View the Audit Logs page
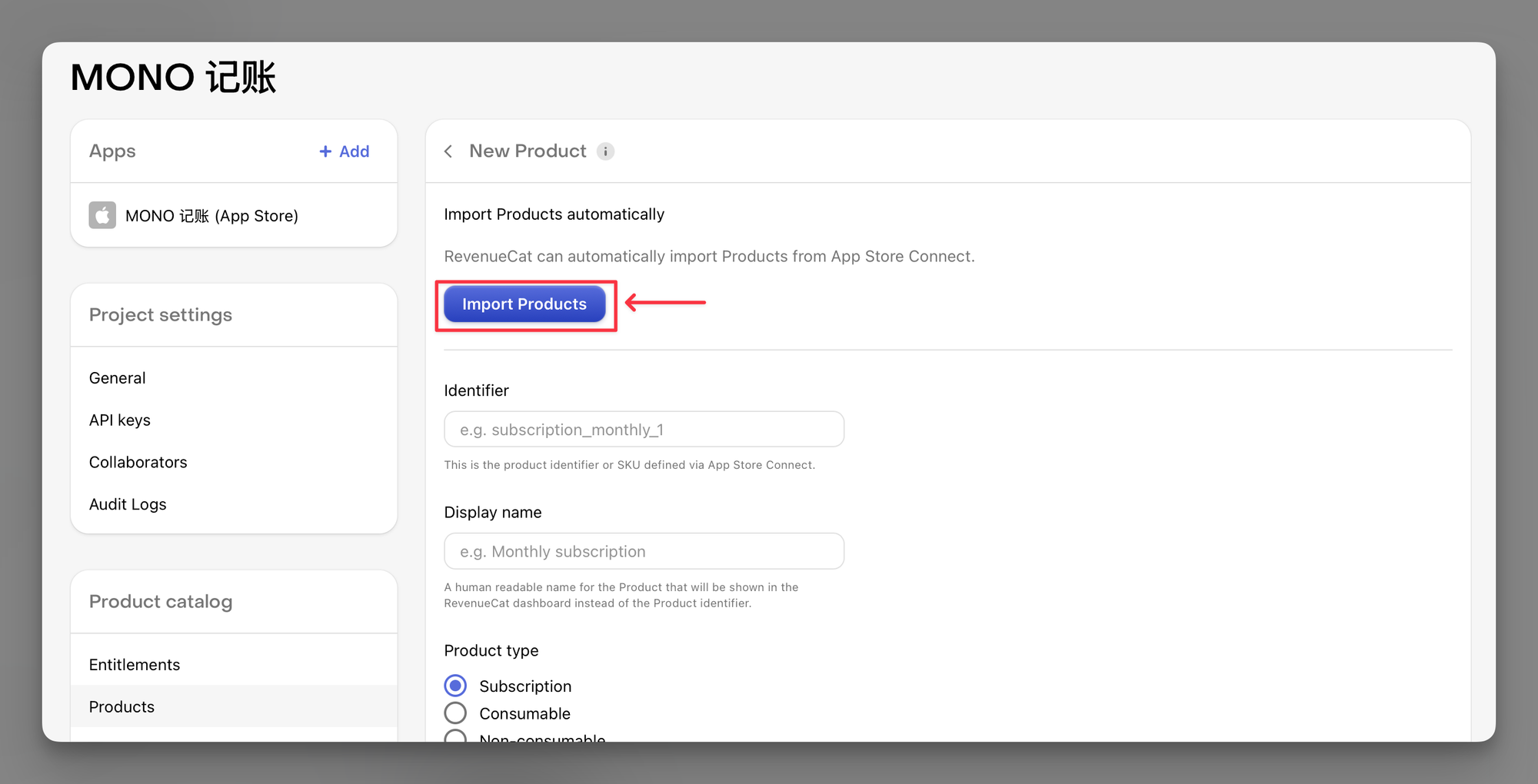 pos(128,504)
